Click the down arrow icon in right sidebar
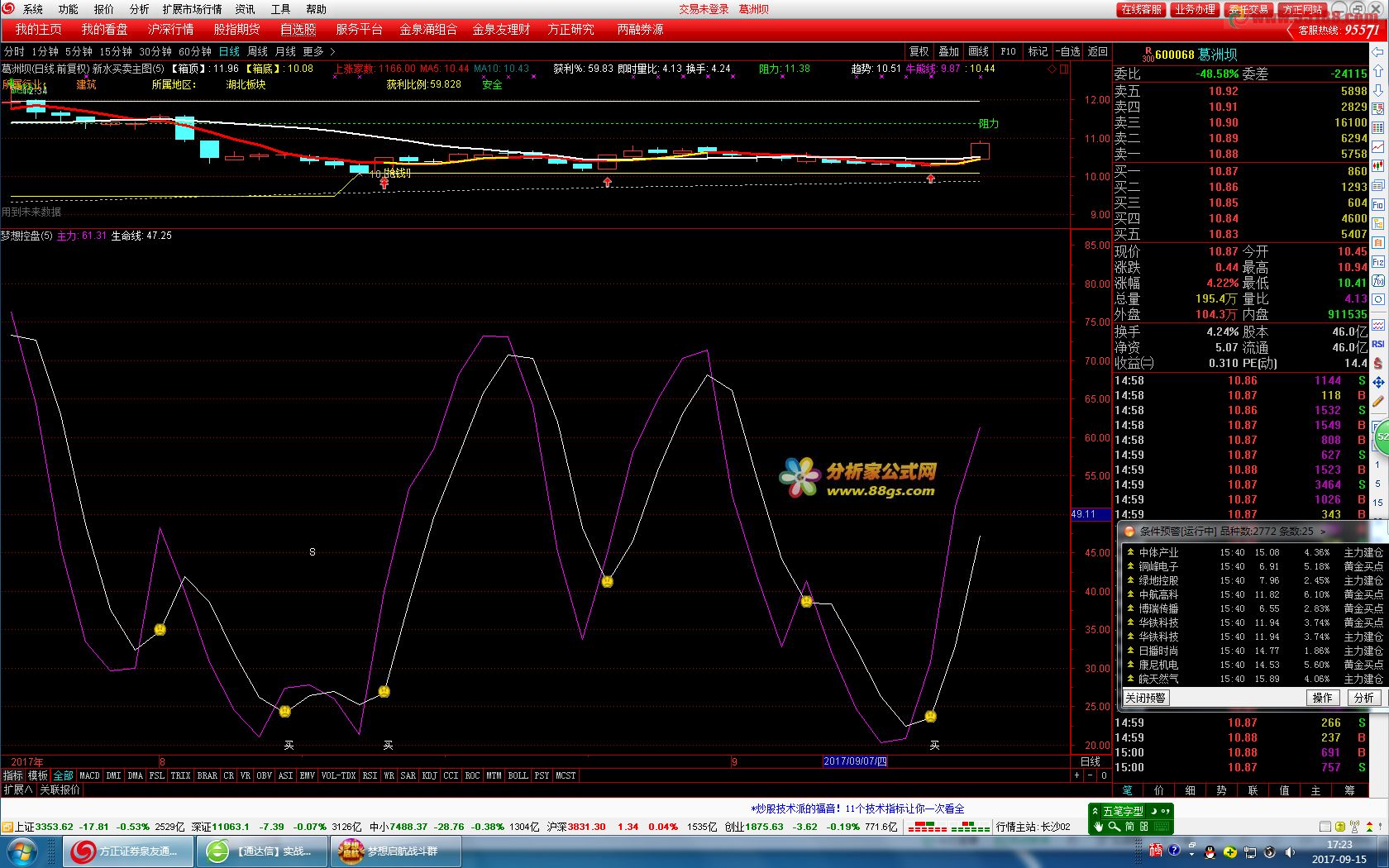This screenshot has height=868, width=1389. 1378,90
